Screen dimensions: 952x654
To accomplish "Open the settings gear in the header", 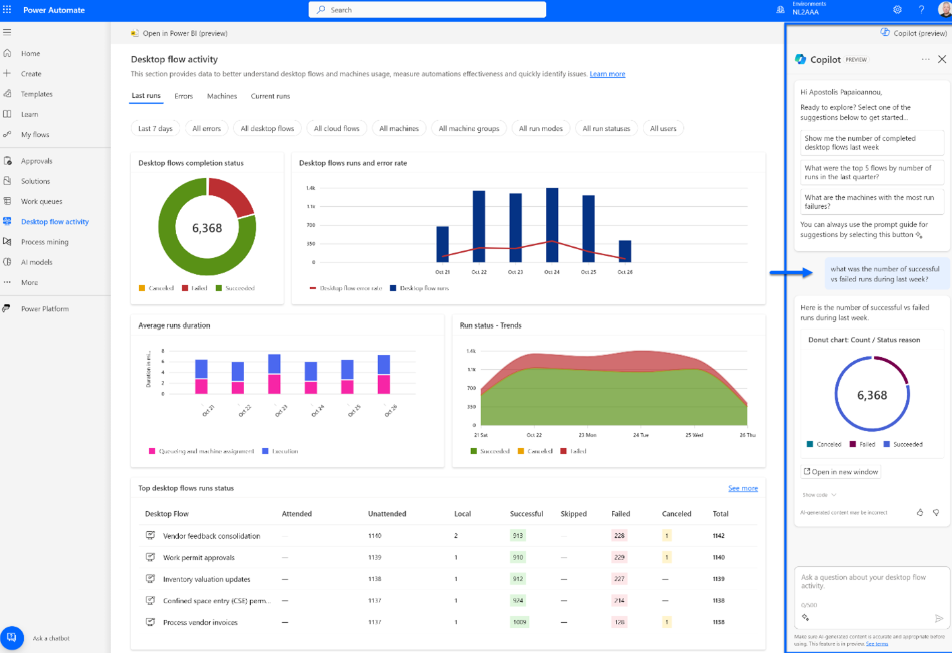I will point(897,9).
